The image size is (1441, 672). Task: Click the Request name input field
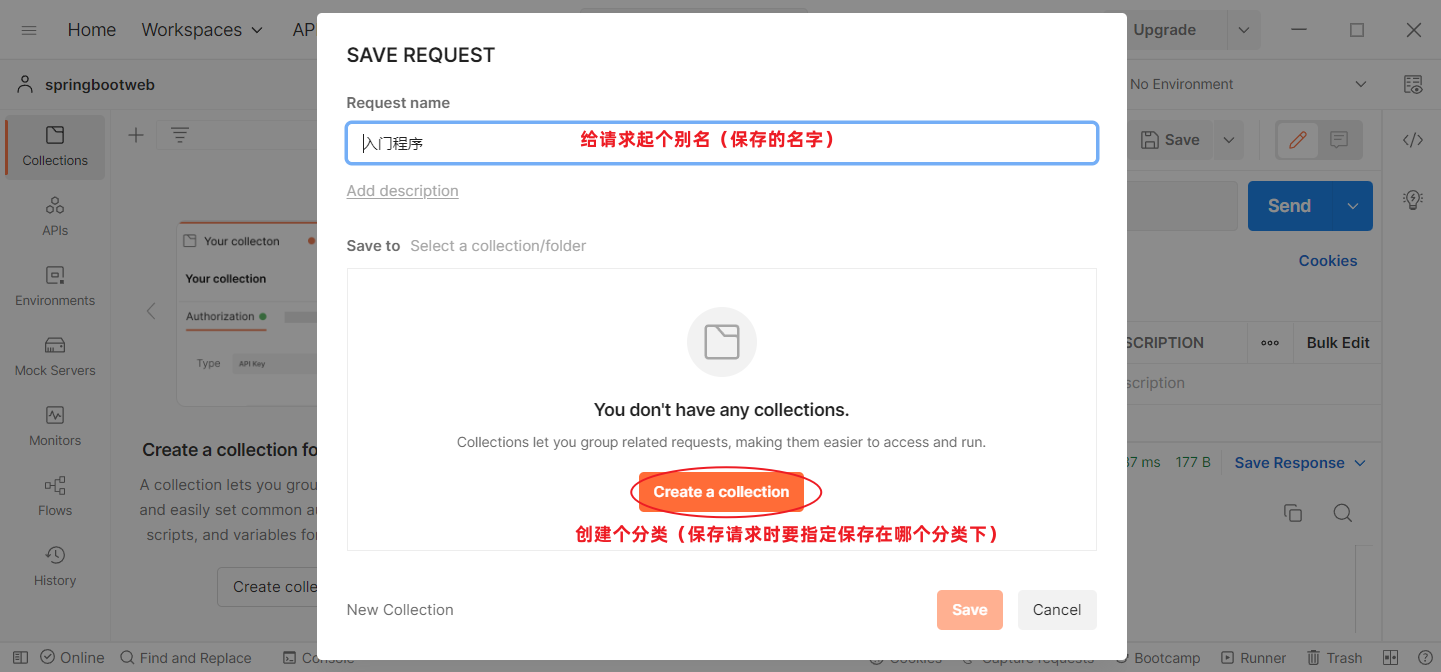tap(721, 143)
